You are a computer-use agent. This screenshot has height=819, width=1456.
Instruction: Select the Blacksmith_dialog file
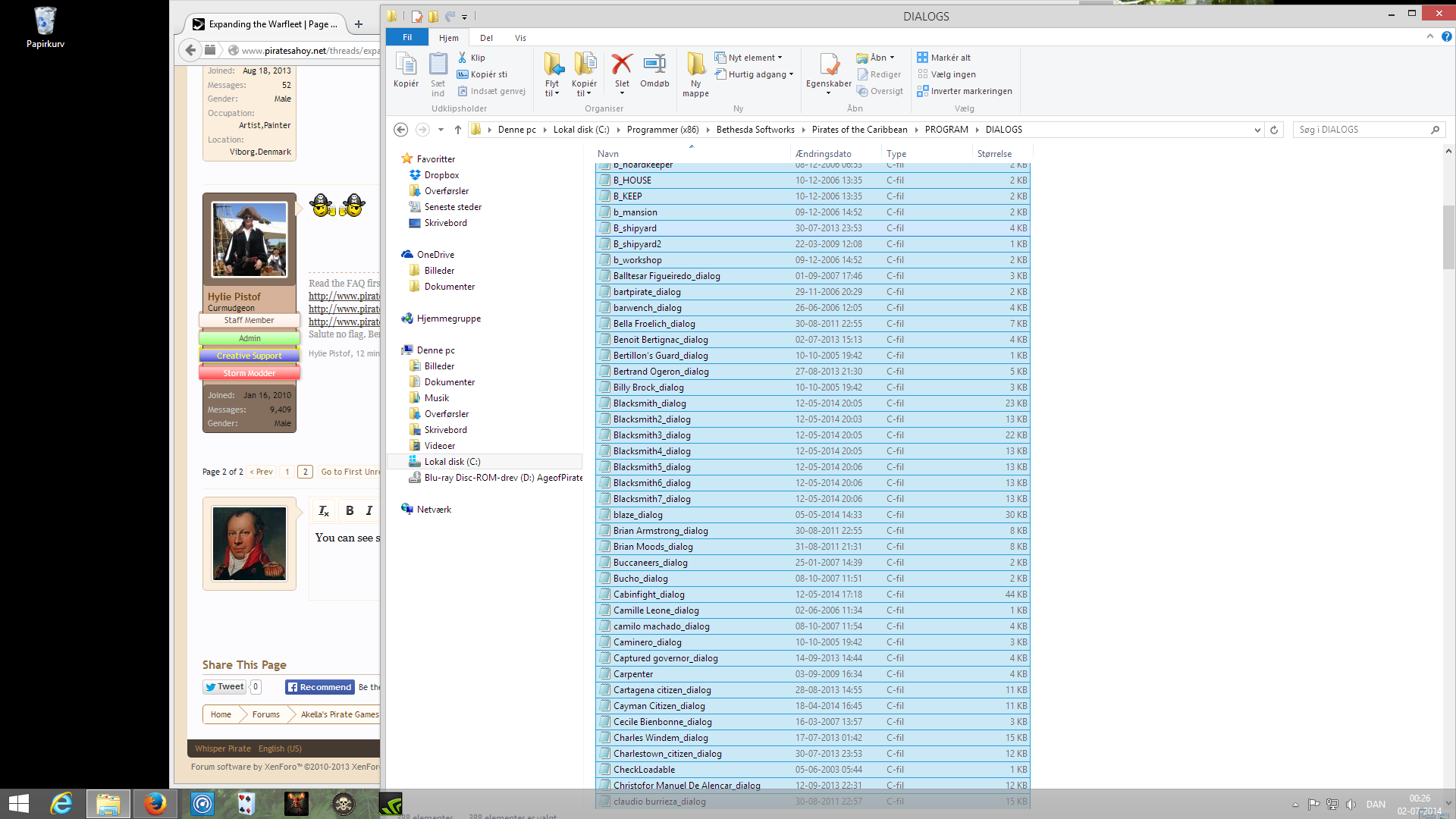(813, 403)
